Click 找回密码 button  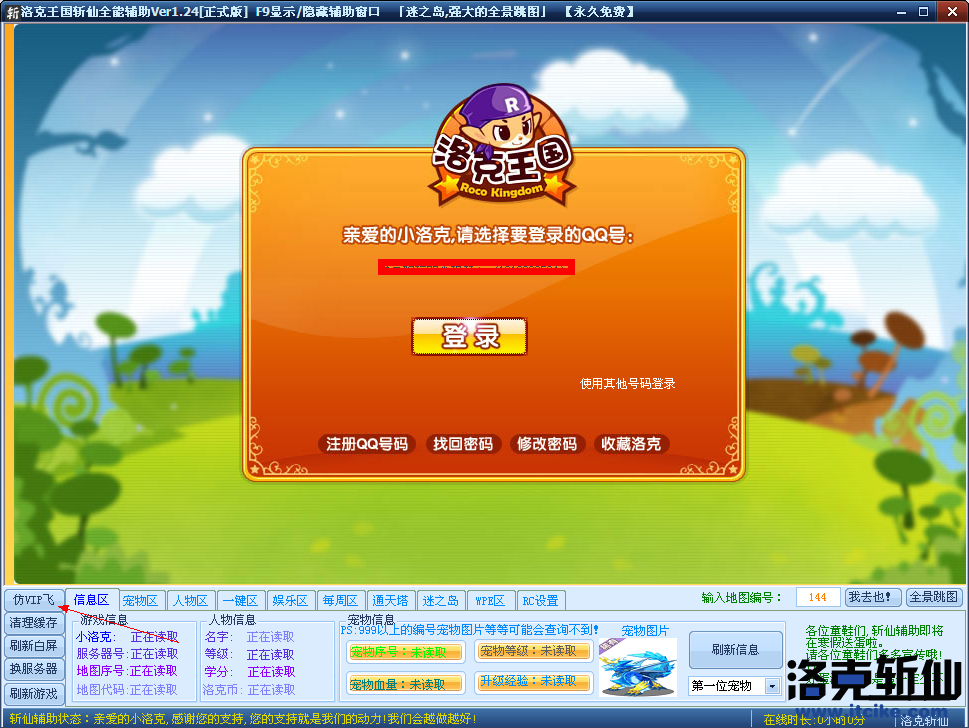point(462,444)
